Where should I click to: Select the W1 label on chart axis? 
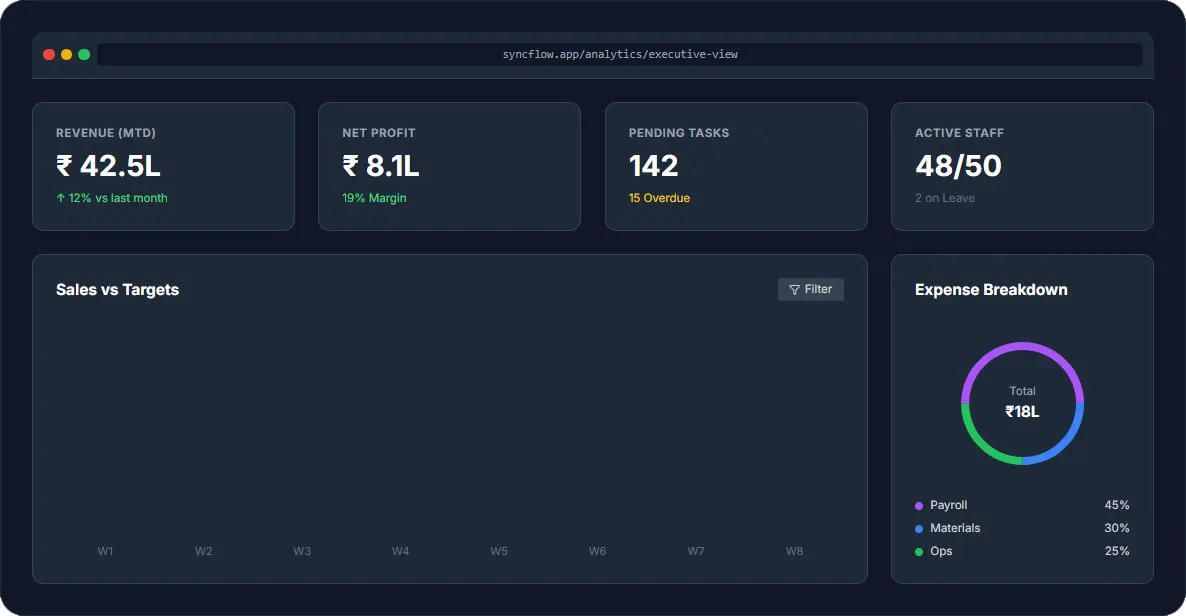click(x=105, y=552)
